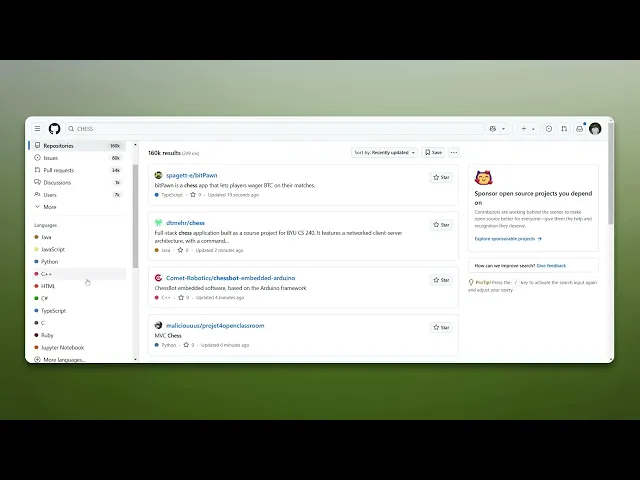Click star count of bitPawn

pos(196,195)
